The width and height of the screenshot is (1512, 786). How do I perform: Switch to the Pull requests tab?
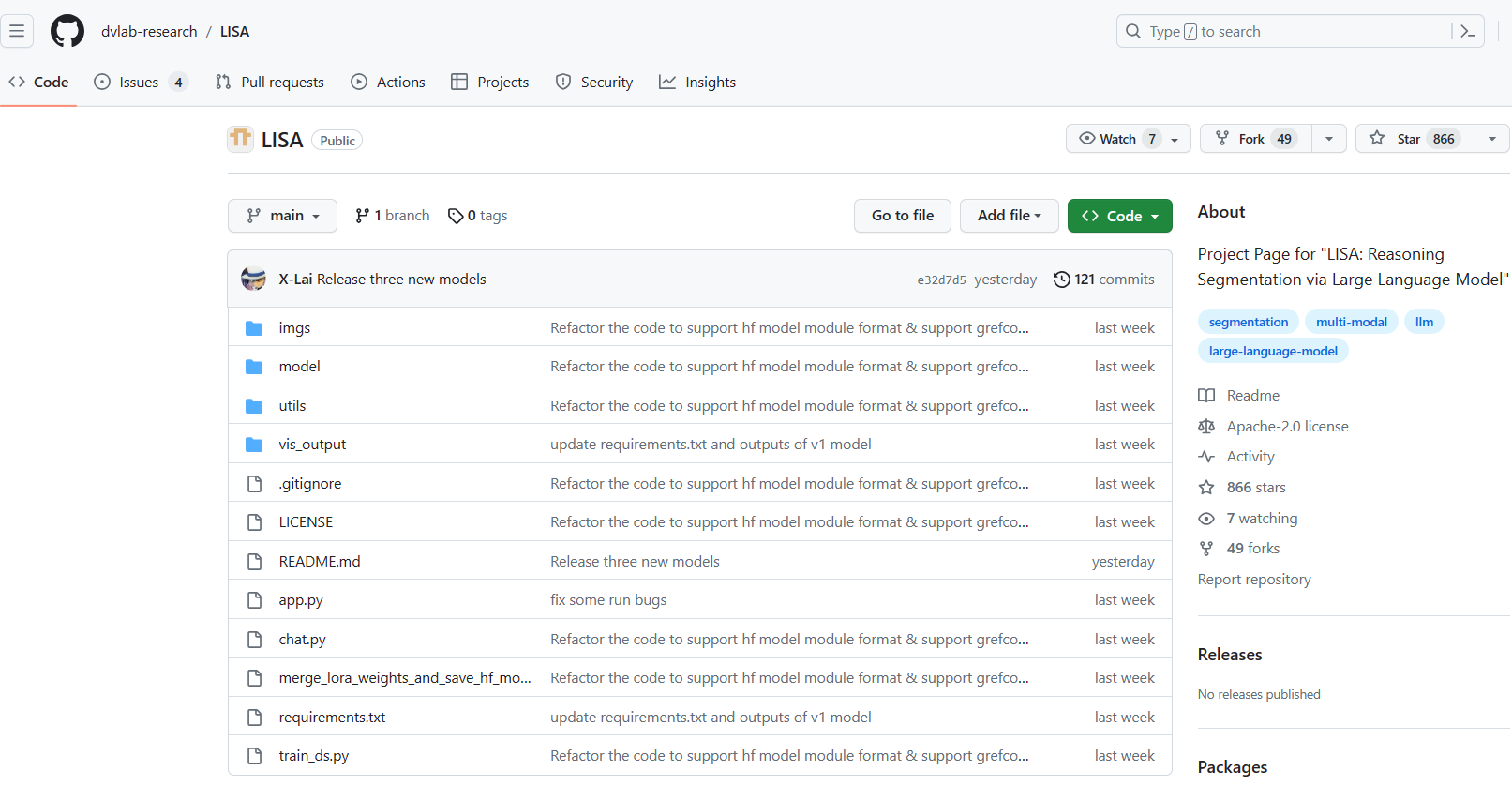coord(270,83)
